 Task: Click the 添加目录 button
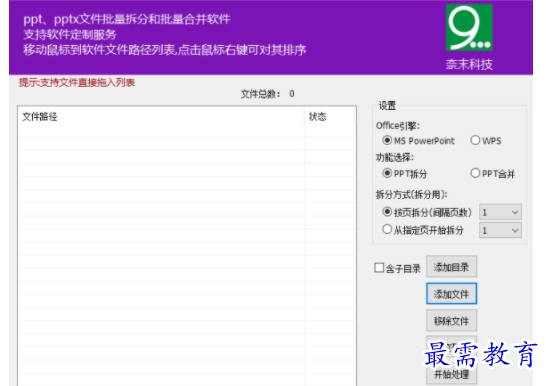451,267
